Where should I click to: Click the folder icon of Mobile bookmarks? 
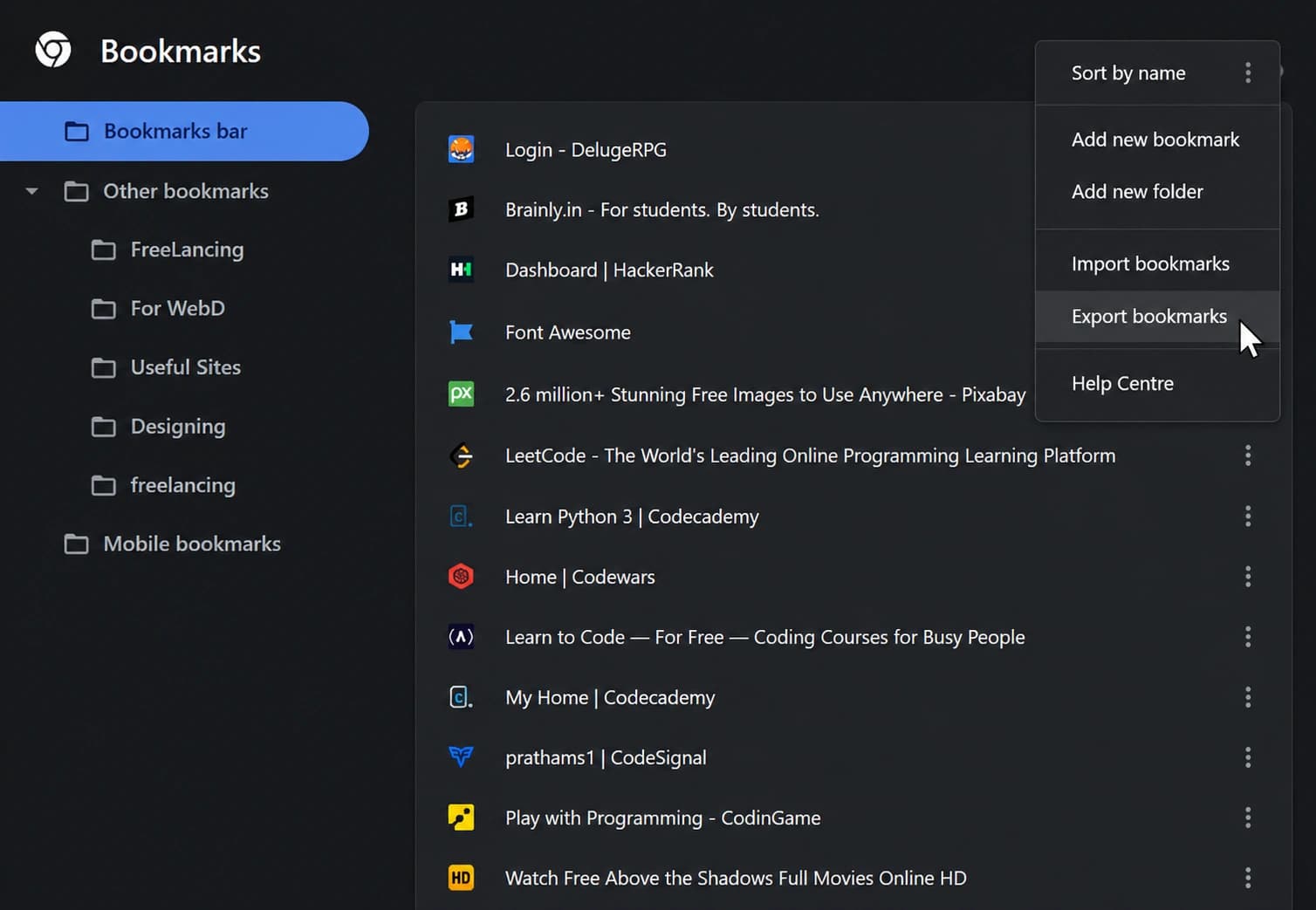click(x=77, y=544)
